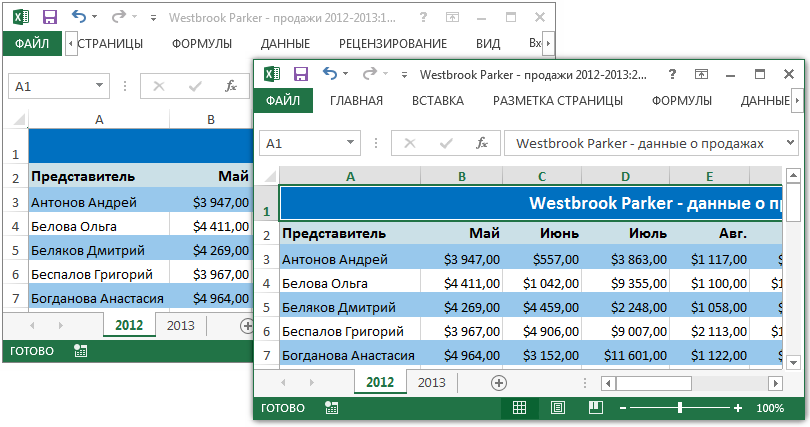Open ФОРМУЛЫ tab in front window
Screen dimensions: 810x427
681,101
